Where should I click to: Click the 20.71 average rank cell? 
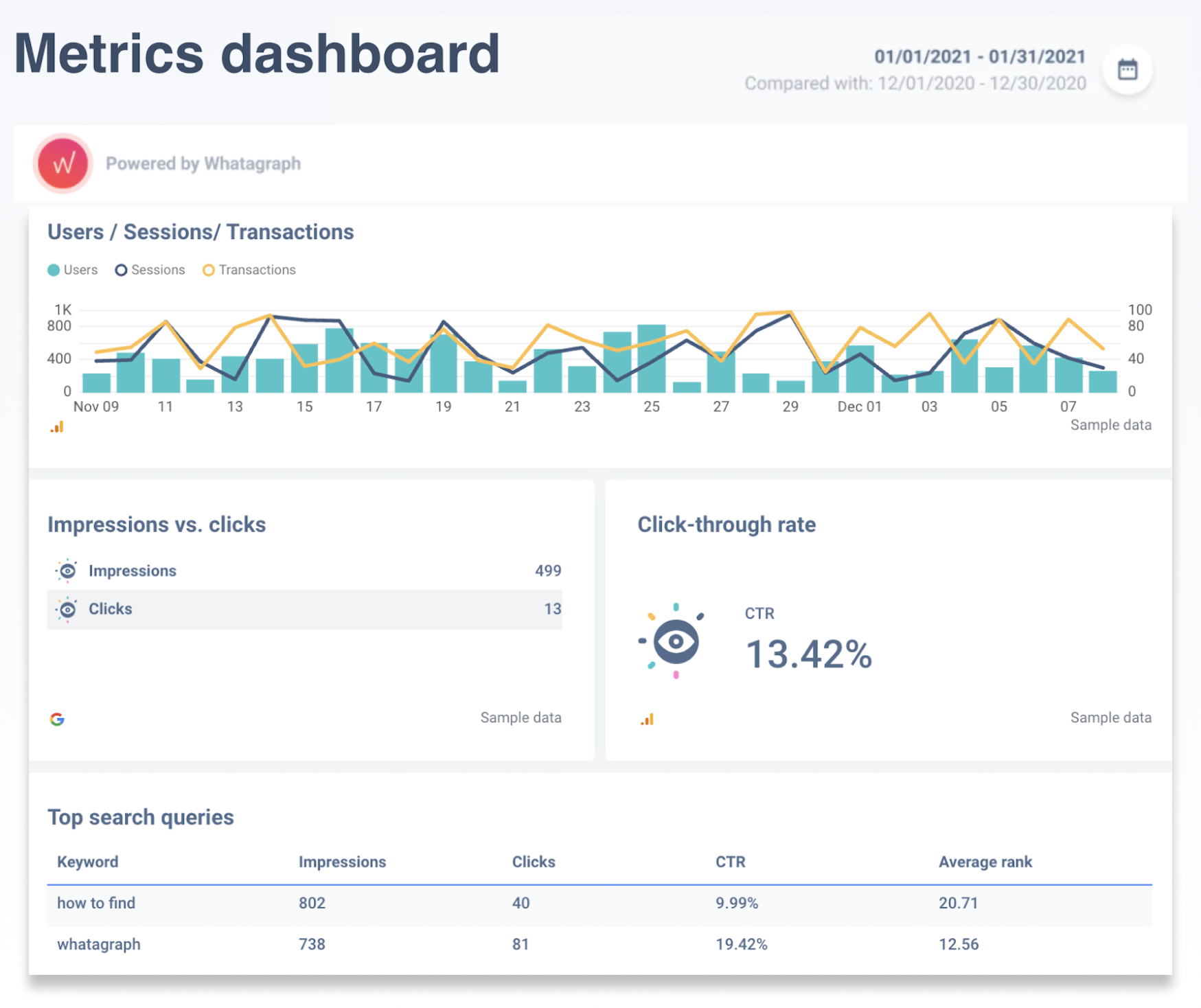[958, 903]
